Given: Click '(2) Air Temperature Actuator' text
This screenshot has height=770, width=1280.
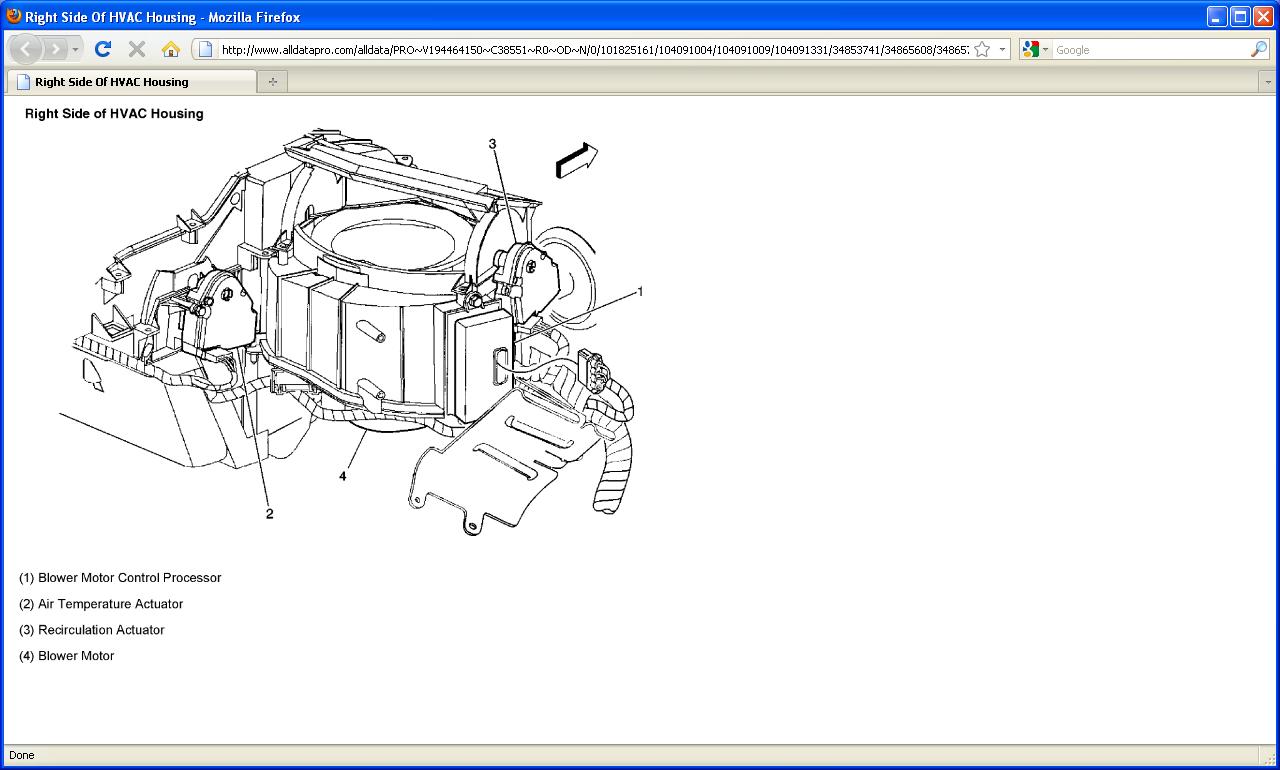Looking at the screenshot, I should click(101, 604).
